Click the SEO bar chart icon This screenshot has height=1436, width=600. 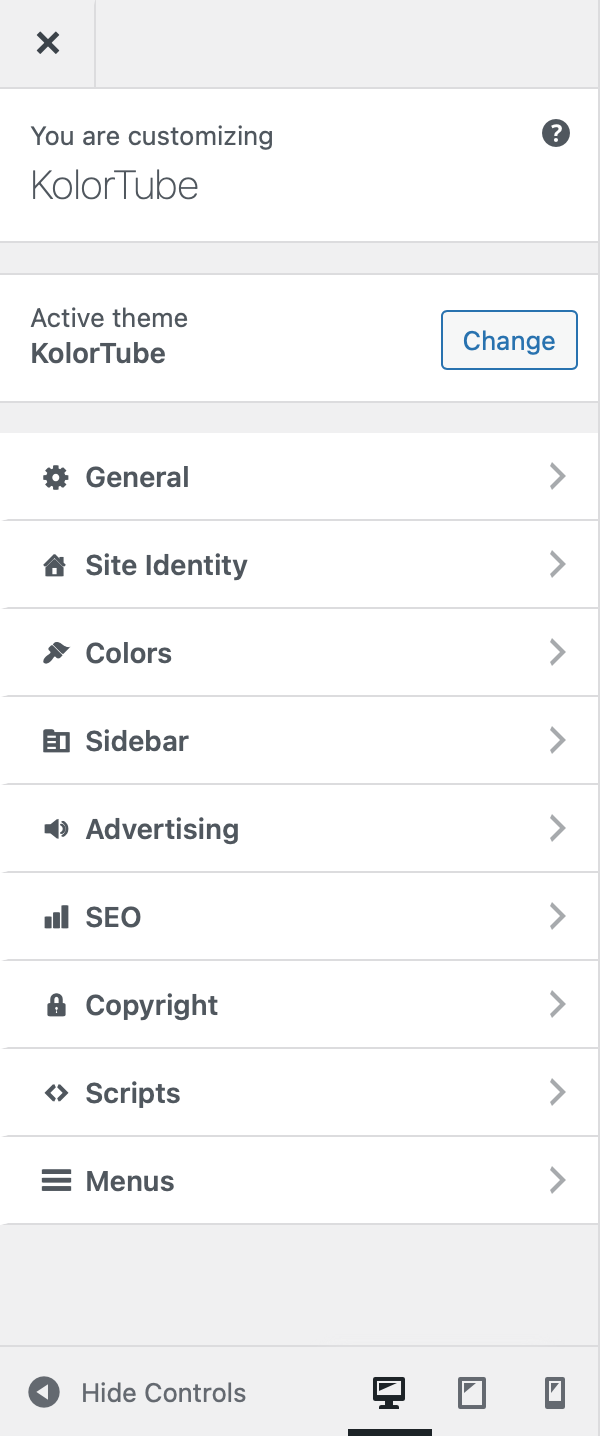tap(56, 918)
